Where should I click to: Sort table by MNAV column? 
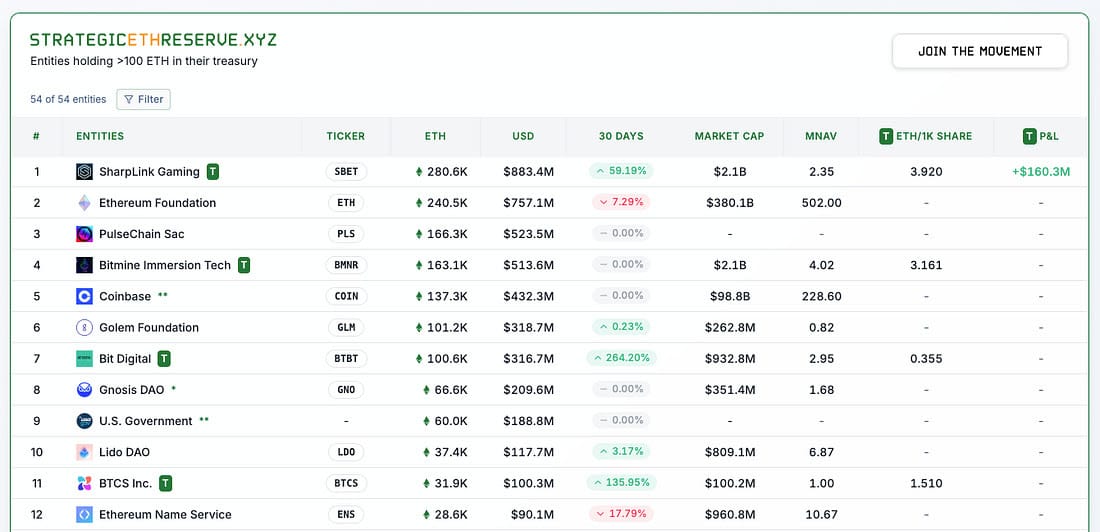pos(821,136)
